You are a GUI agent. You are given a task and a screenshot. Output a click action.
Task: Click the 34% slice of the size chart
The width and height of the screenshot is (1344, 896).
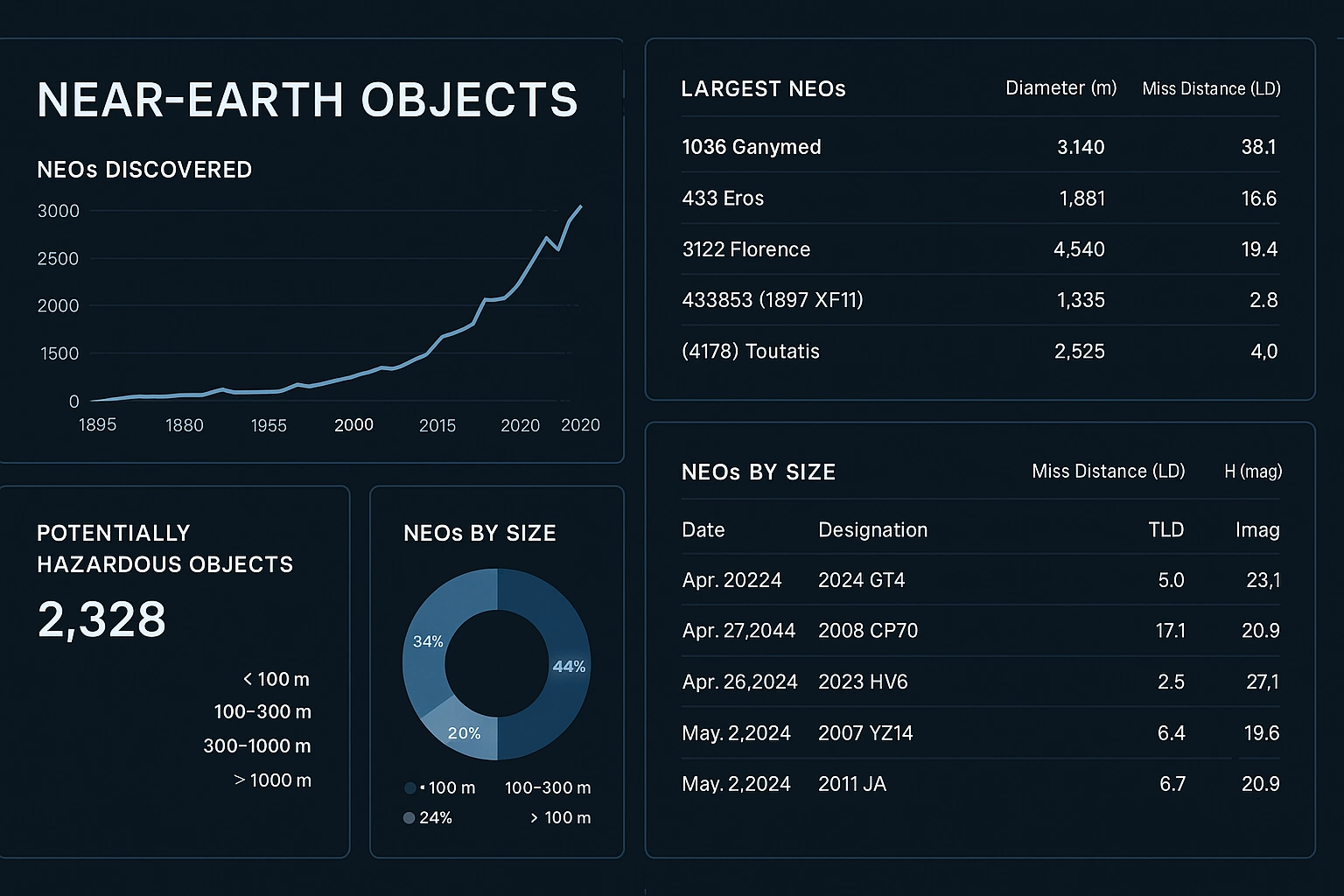[429, 641]
